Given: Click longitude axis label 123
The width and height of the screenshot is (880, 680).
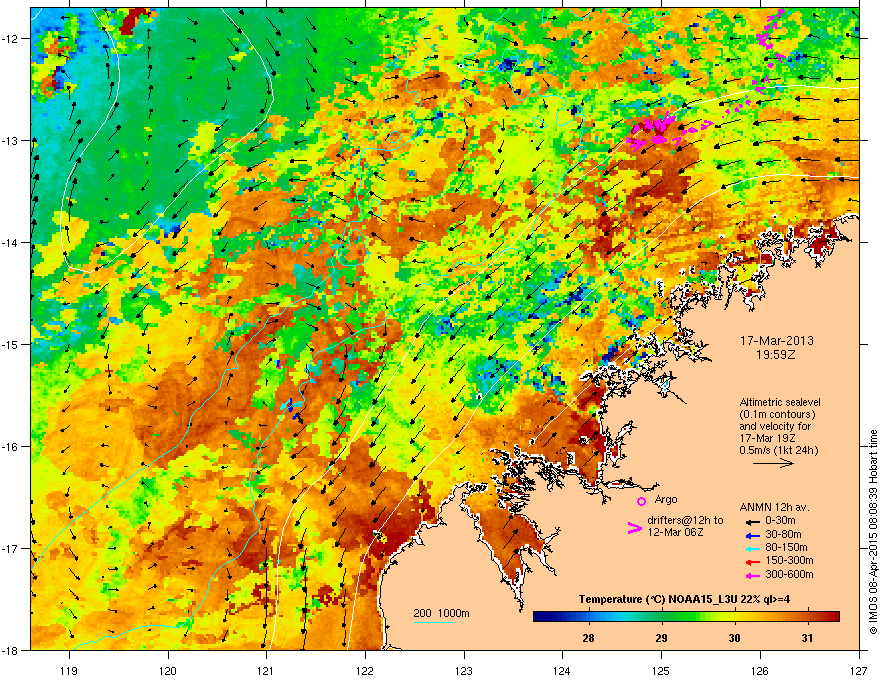Looking at the screenshot, I should (464, 672).
